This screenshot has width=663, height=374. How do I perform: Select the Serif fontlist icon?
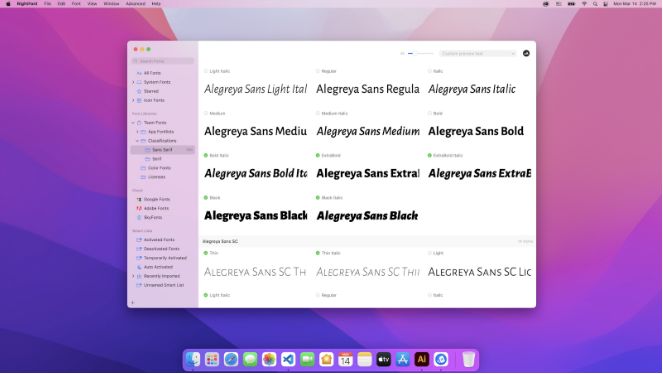click(x=148, y=159)
